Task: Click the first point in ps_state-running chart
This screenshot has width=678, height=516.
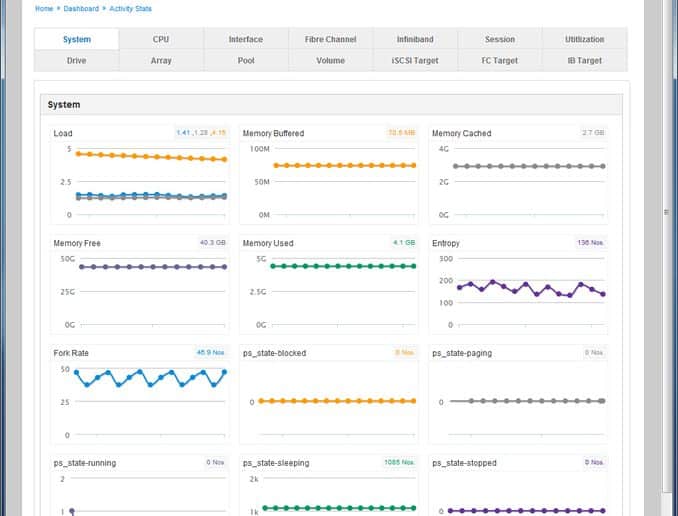Action: click(x=72, y=511)
